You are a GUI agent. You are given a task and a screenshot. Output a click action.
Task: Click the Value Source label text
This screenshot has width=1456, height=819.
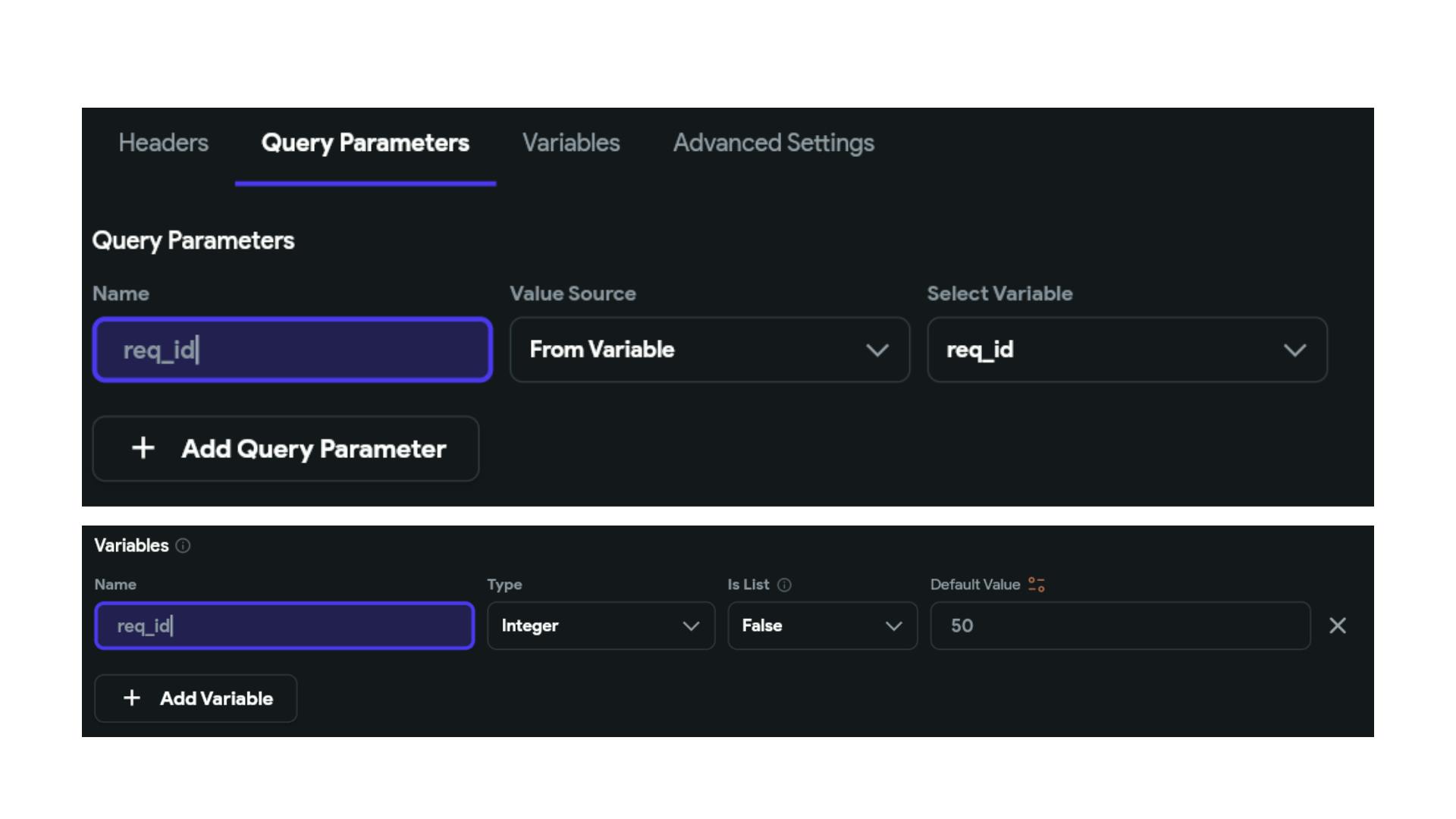573,293
